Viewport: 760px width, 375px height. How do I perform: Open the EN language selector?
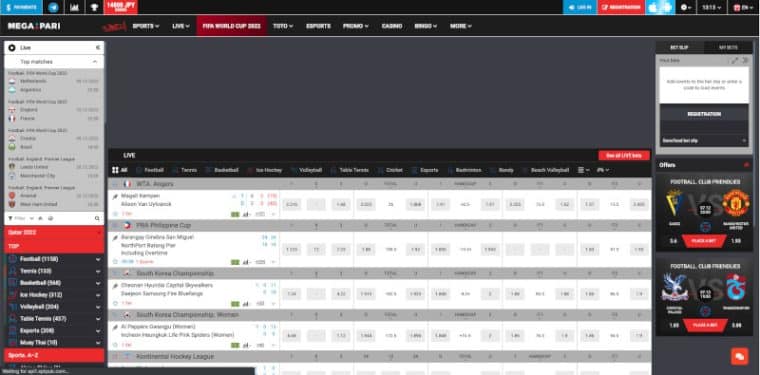pyautogui.click(x=743, y=7)
